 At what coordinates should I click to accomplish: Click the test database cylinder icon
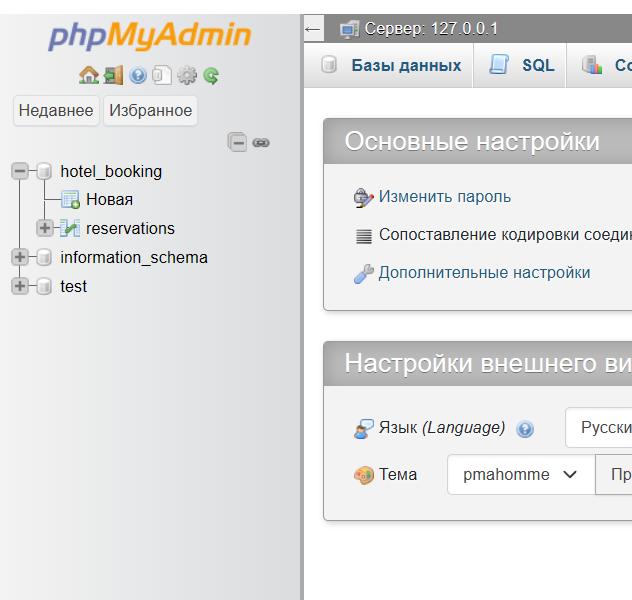point(44,286)
